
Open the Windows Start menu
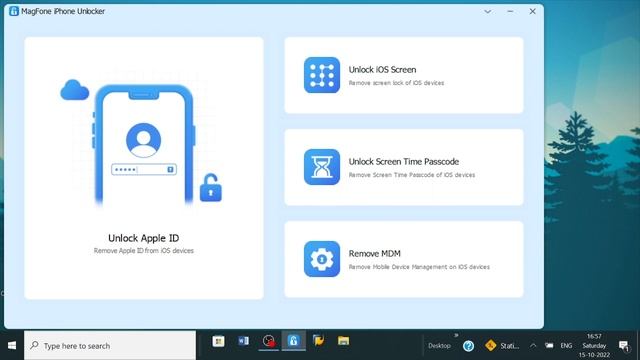point(12,345)
